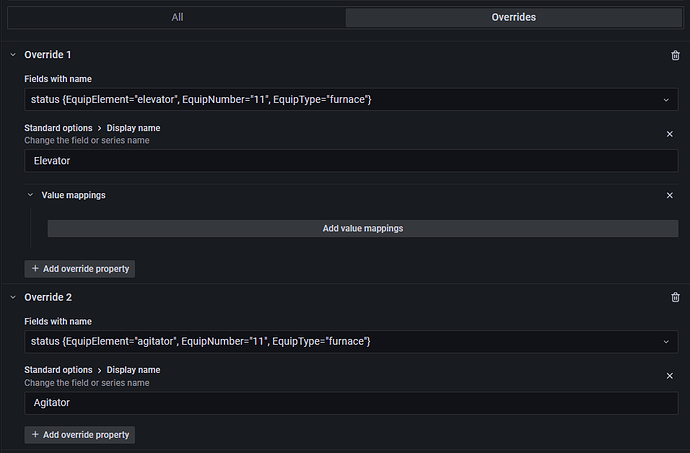Remove Value mappings property
Viewport: 690px width, 453px height.
669,195
